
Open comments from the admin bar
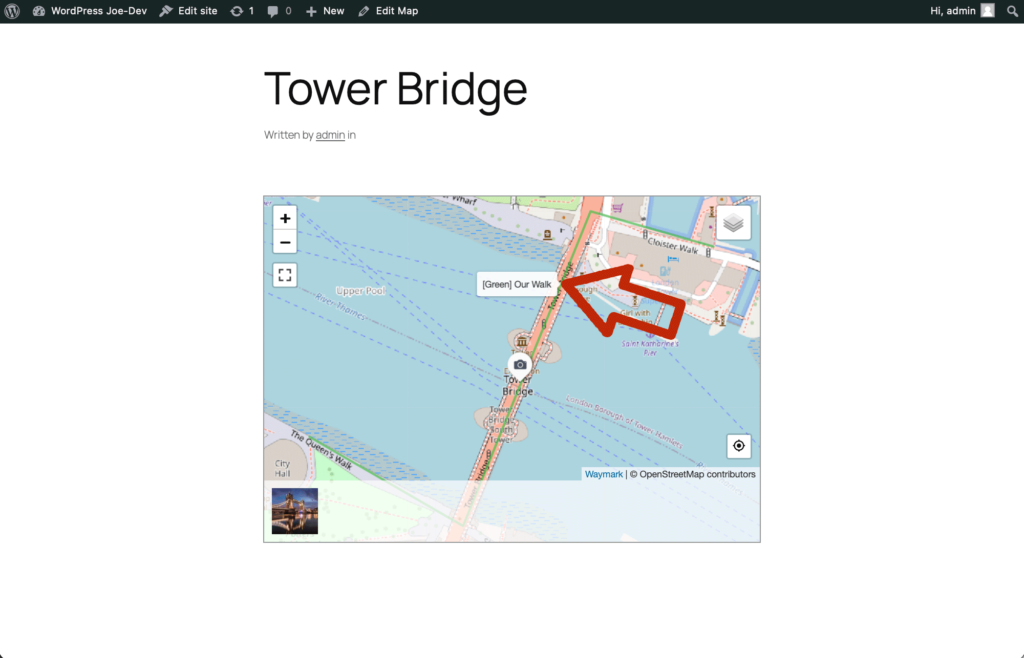(279, 11)
